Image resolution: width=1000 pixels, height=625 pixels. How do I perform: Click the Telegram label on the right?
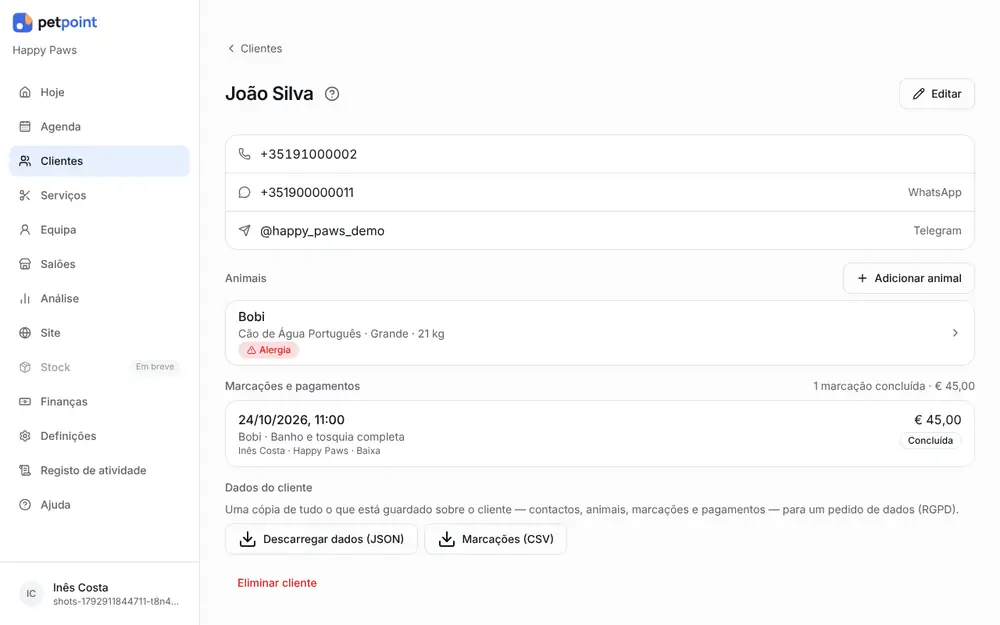pyautogui.click(x=937, y=230)
